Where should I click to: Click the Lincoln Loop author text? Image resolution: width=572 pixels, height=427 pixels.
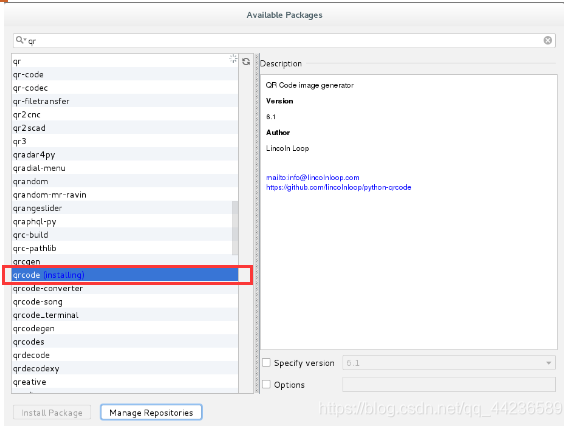click(287, 148)
